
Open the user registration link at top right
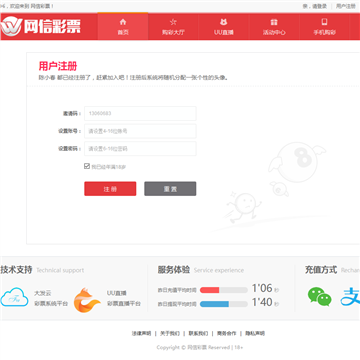click(x=346, y=6)
